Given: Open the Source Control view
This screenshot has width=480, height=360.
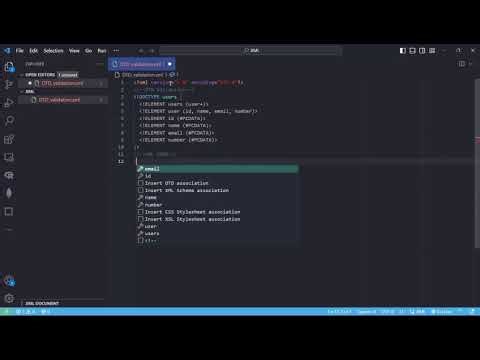Looking at the screenshot, I should 9,85.
